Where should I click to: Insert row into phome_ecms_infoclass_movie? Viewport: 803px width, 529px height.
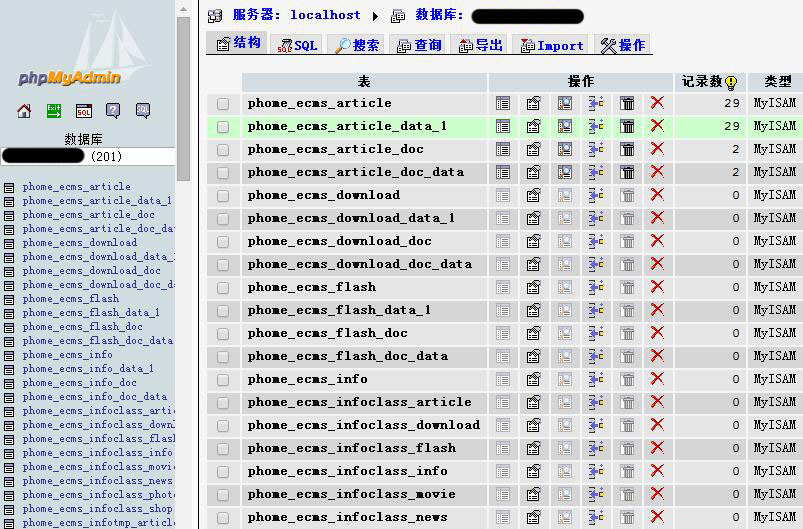(x=596, y=494)
